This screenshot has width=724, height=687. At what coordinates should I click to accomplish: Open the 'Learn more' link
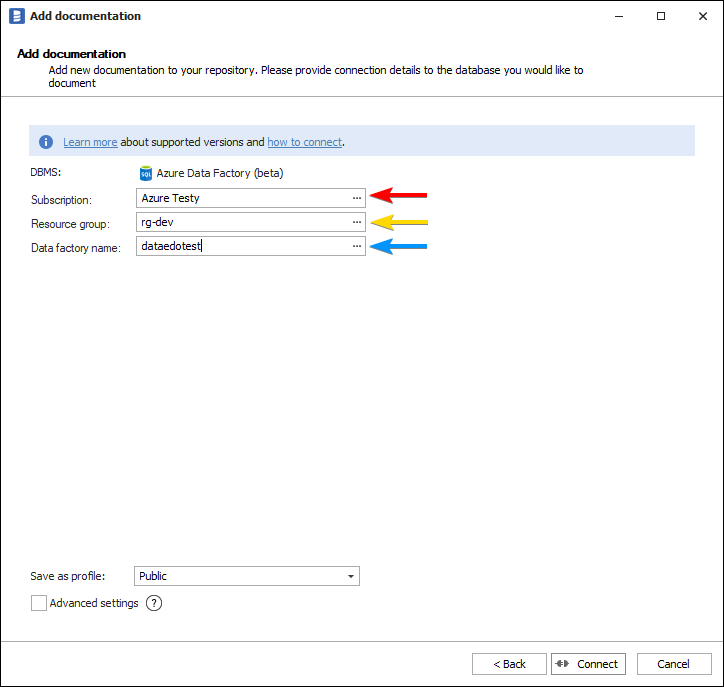(x=90, y=142)
